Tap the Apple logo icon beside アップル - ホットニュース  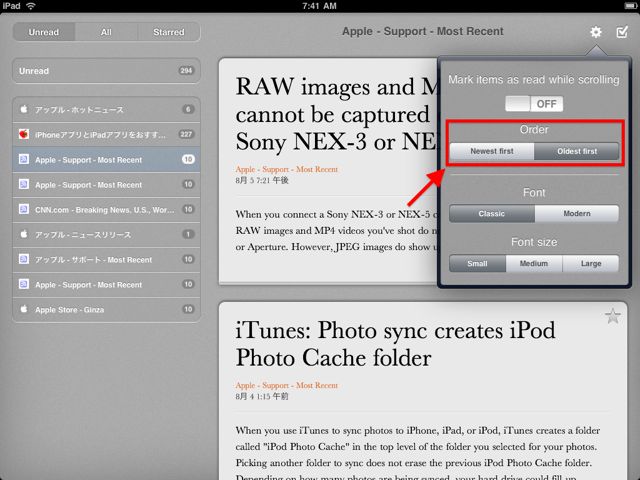[x=24, y=109]
